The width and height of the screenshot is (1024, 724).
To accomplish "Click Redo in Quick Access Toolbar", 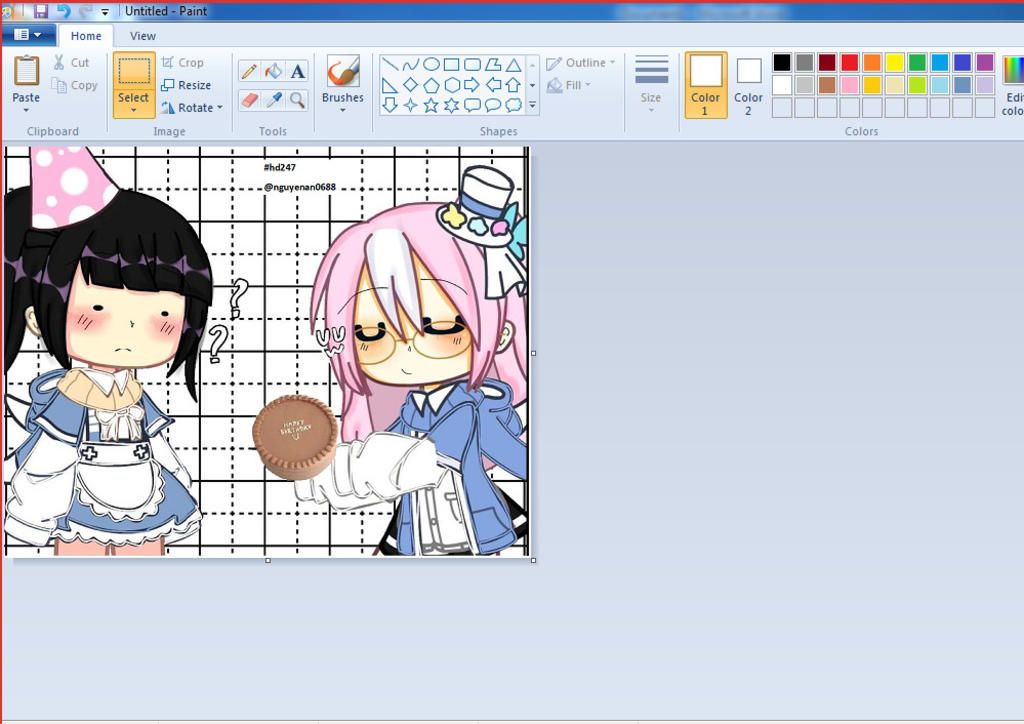I will click(85, 11).
